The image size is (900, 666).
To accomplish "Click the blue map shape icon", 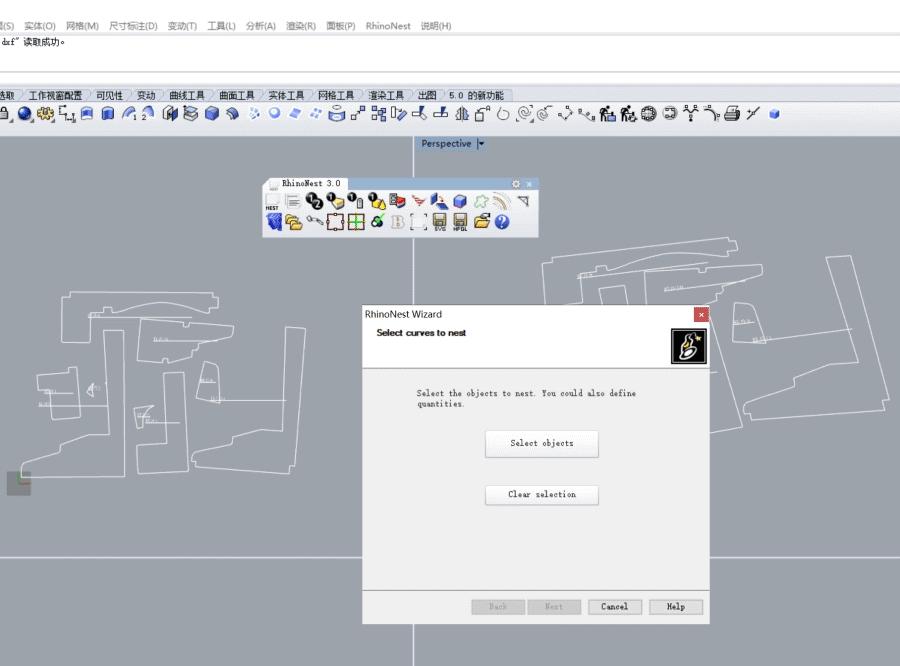I will tap(274, 222).
